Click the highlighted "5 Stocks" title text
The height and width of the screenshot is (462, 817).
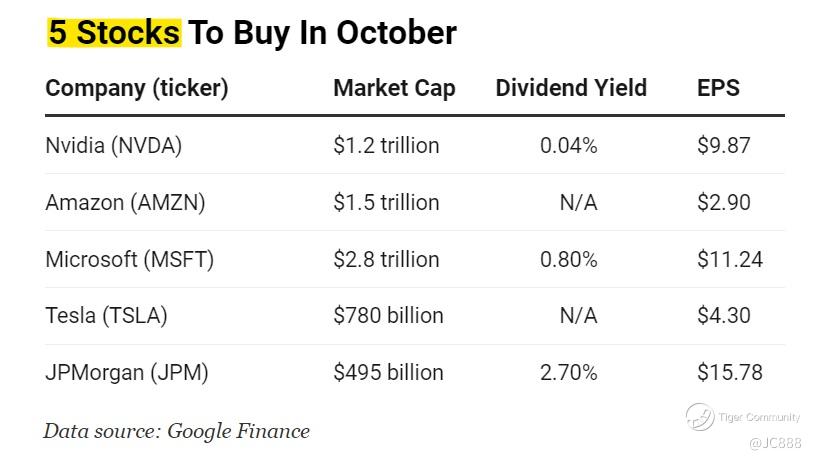pyautogui.click(x=114, y=32)
